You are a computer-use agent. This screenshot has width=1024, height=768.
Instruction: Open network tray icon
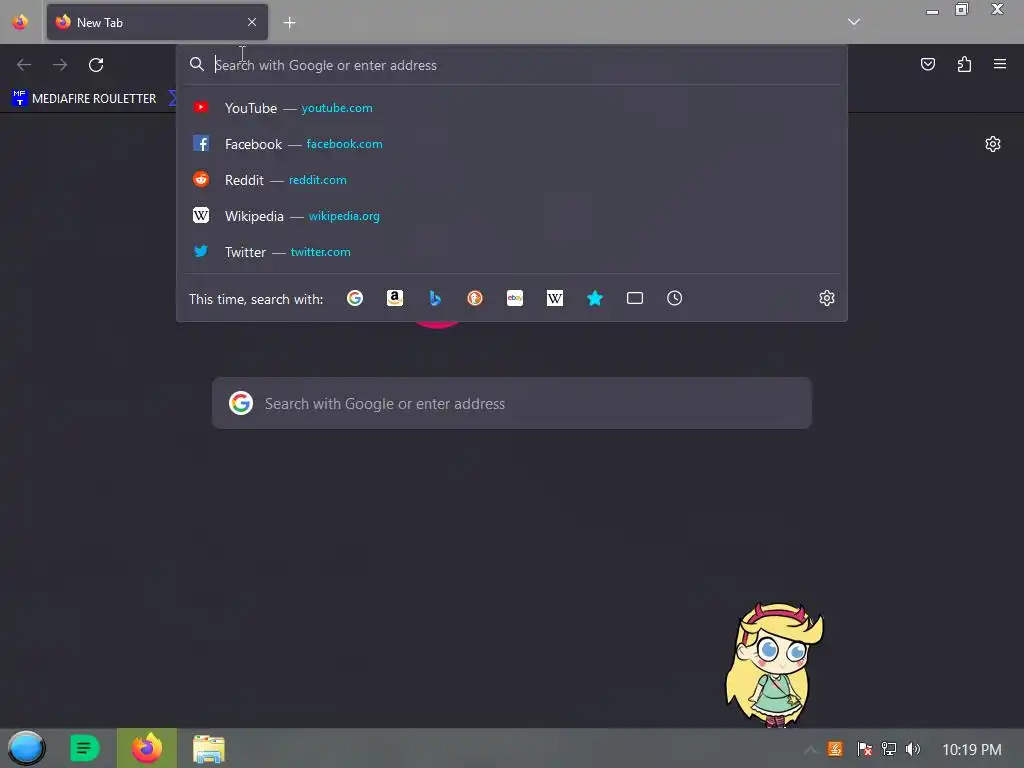(888, 749)
